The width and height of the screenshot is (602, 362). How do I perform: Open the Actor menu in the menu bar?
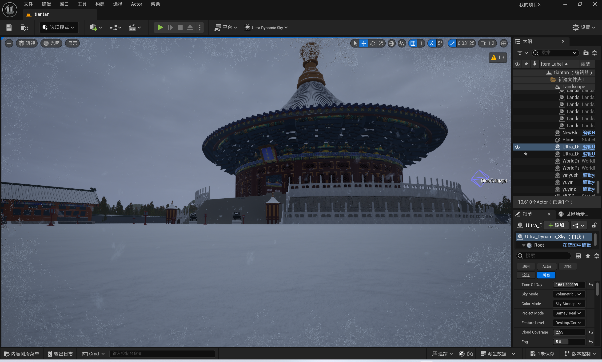136,4
